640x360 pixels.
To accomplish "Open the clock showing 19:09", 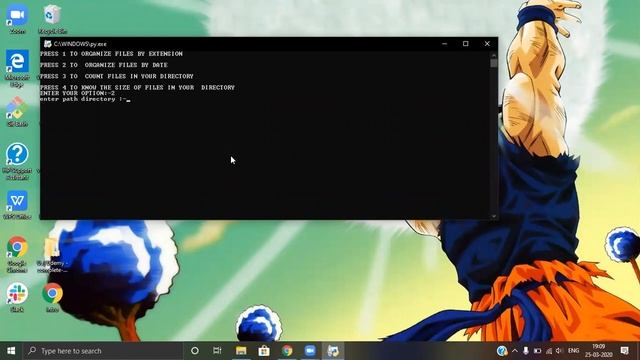I will tap(599, 351).
